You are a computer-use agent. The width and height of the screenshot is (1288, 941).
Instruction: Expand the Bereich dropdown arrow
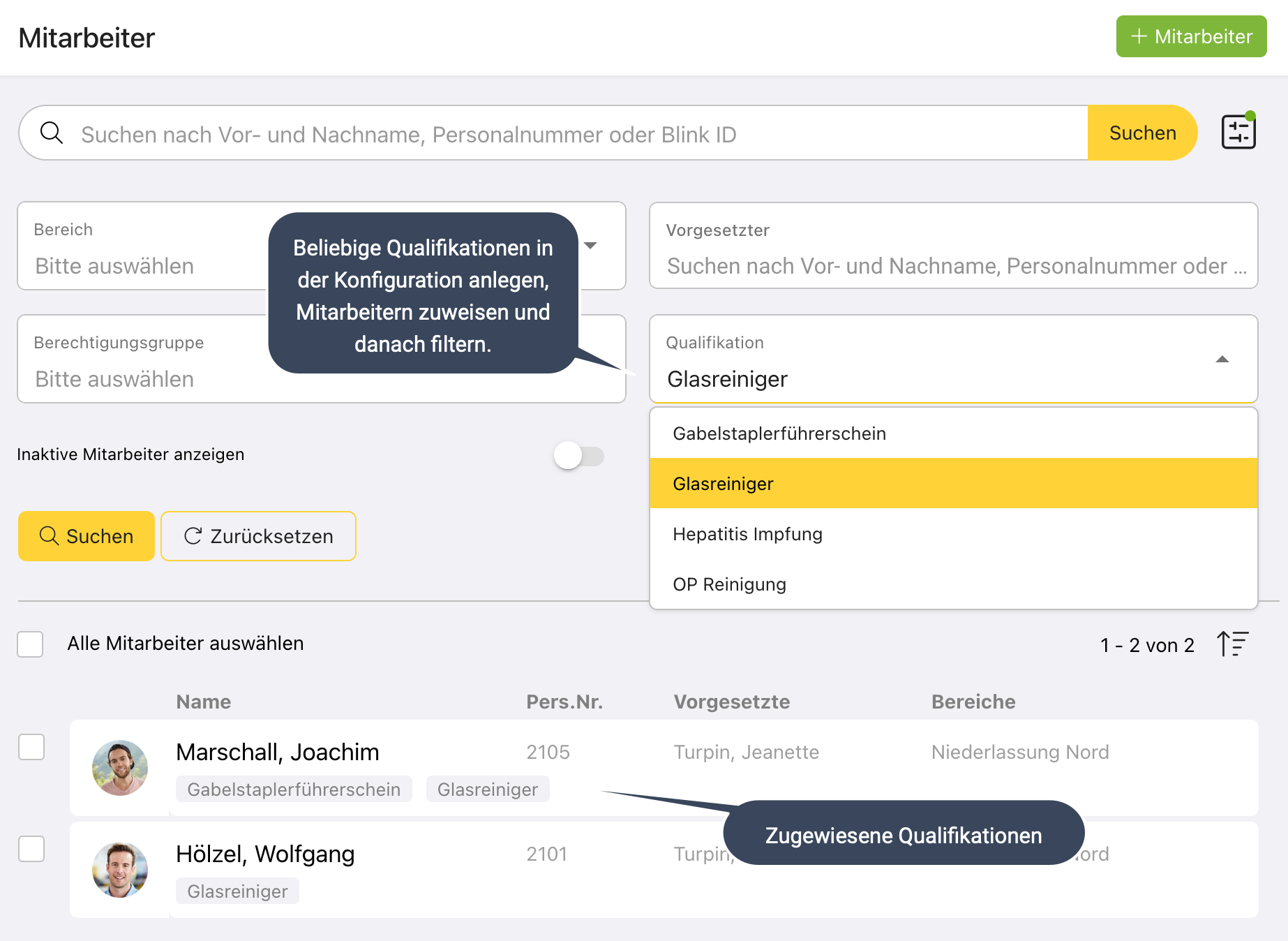tap(590, 246)
